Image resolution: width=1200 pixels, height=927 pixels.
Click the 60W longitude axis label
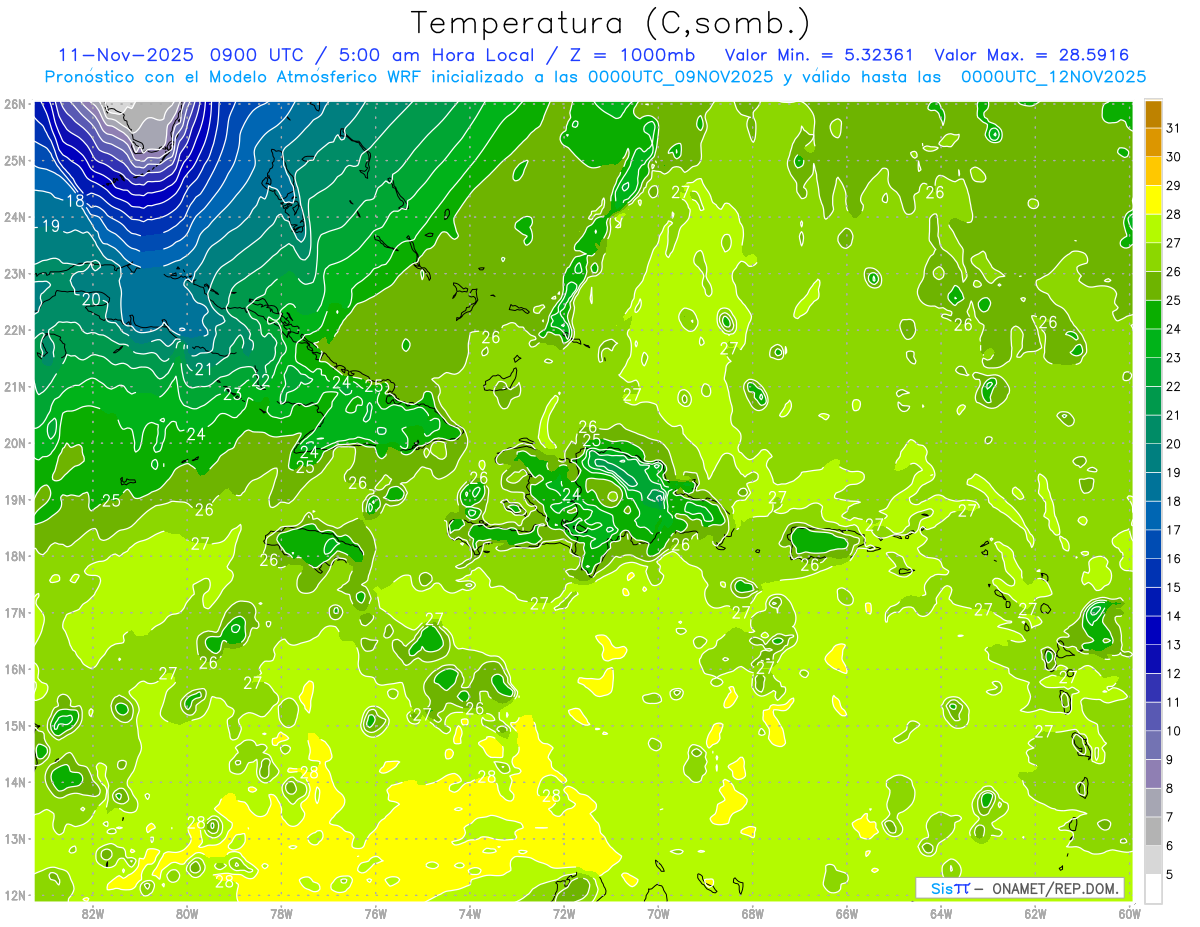coord(1129,913)
